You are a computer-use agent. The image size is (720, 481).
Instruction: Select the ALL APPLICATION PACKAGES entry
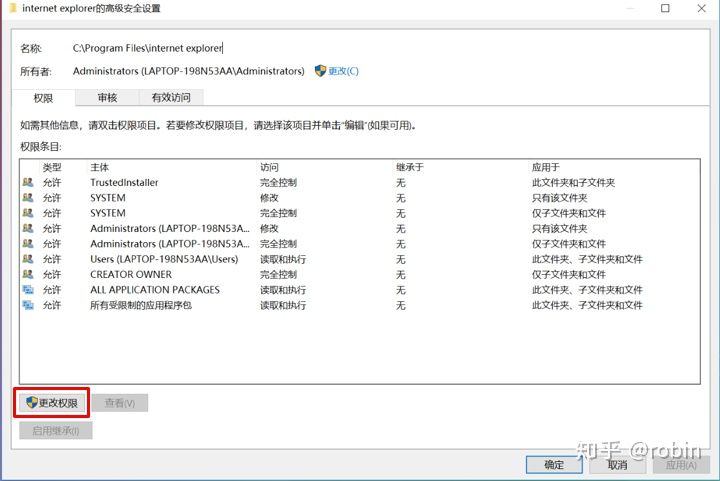360,290
